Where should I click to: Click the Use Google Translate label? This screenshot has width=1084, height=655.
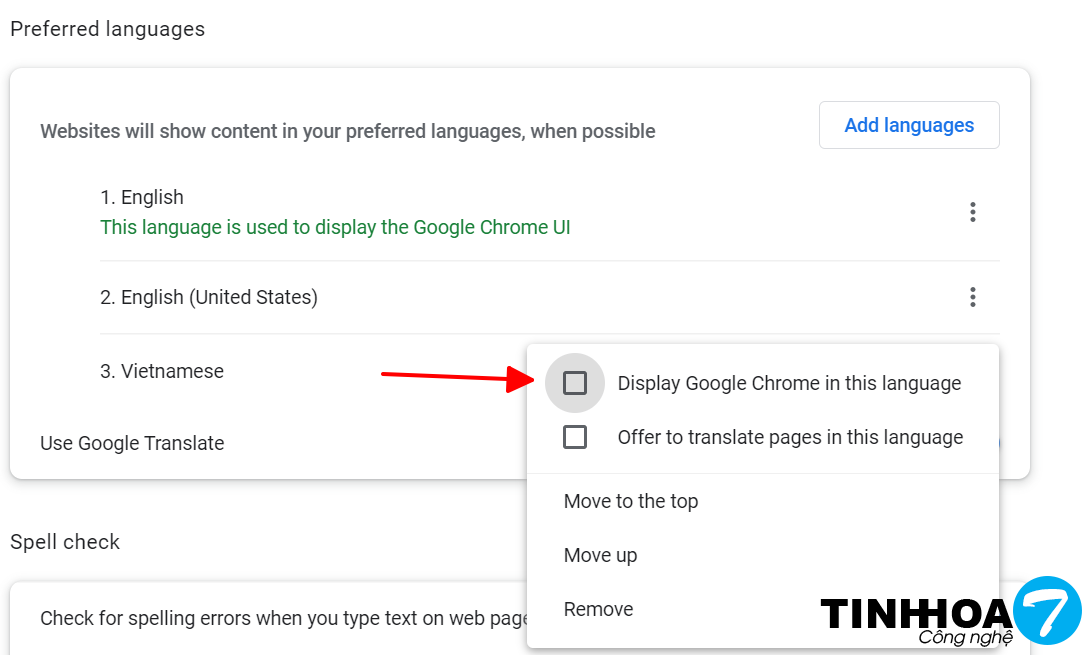pyautogui.click(x=132, y=443)
